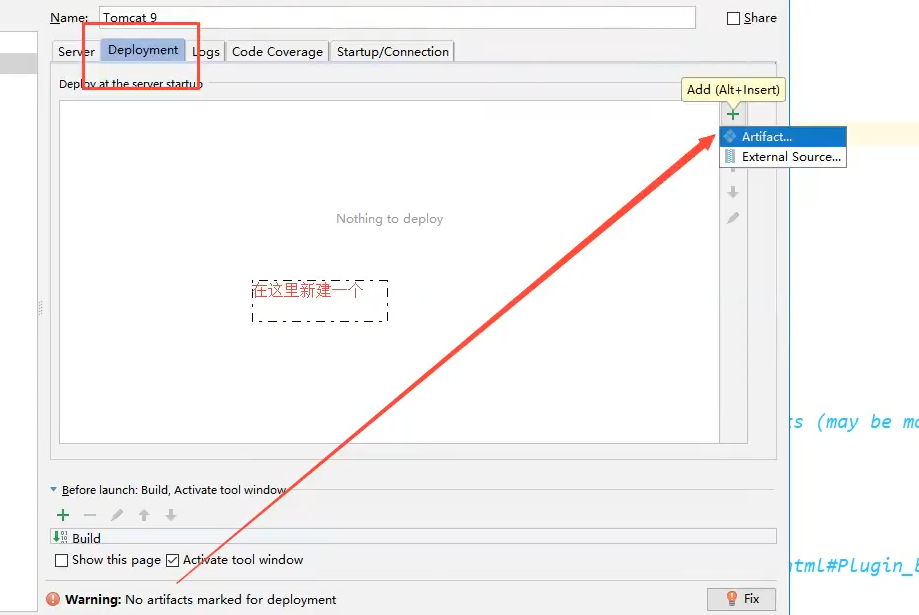
Task: Click the External Source icon in popup
Action: 730,157
